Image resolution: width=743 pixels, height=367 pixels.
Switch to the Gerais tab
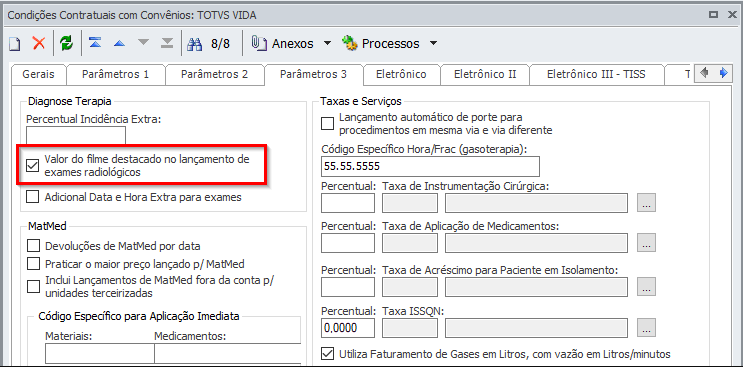(x=38, y=74)
